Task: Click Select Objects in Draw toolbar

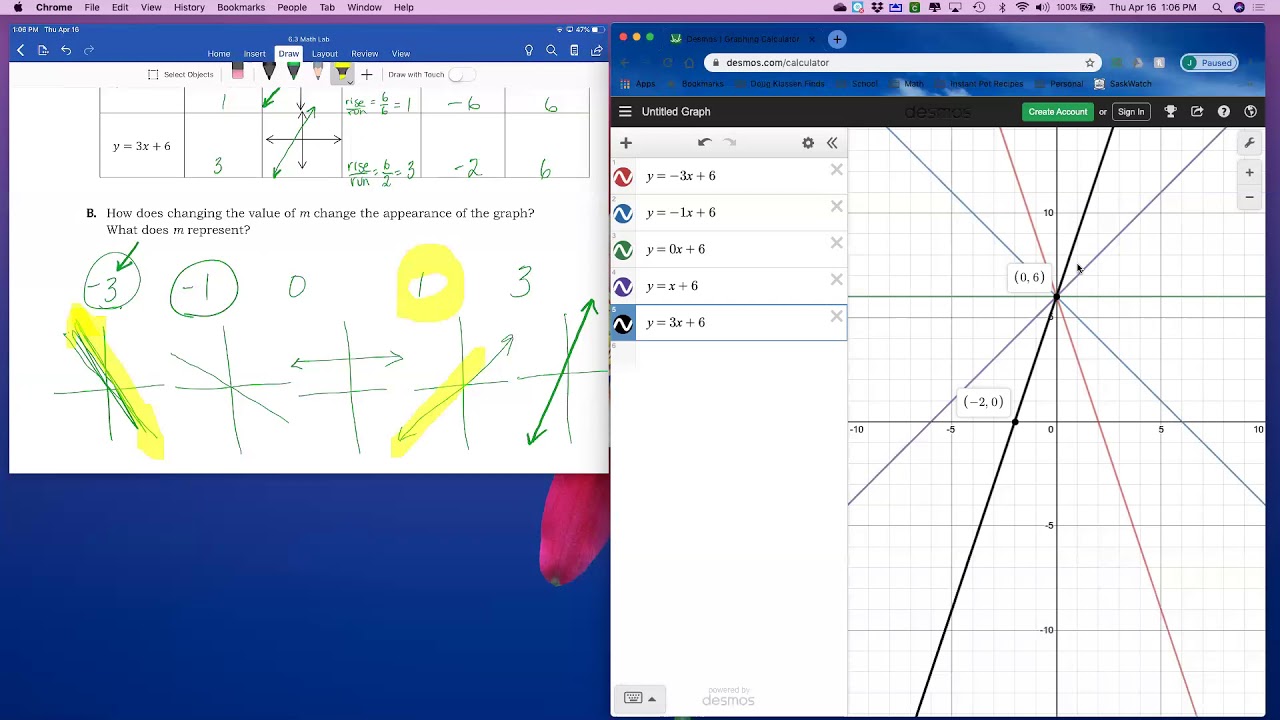Action: tap(181, 74)
